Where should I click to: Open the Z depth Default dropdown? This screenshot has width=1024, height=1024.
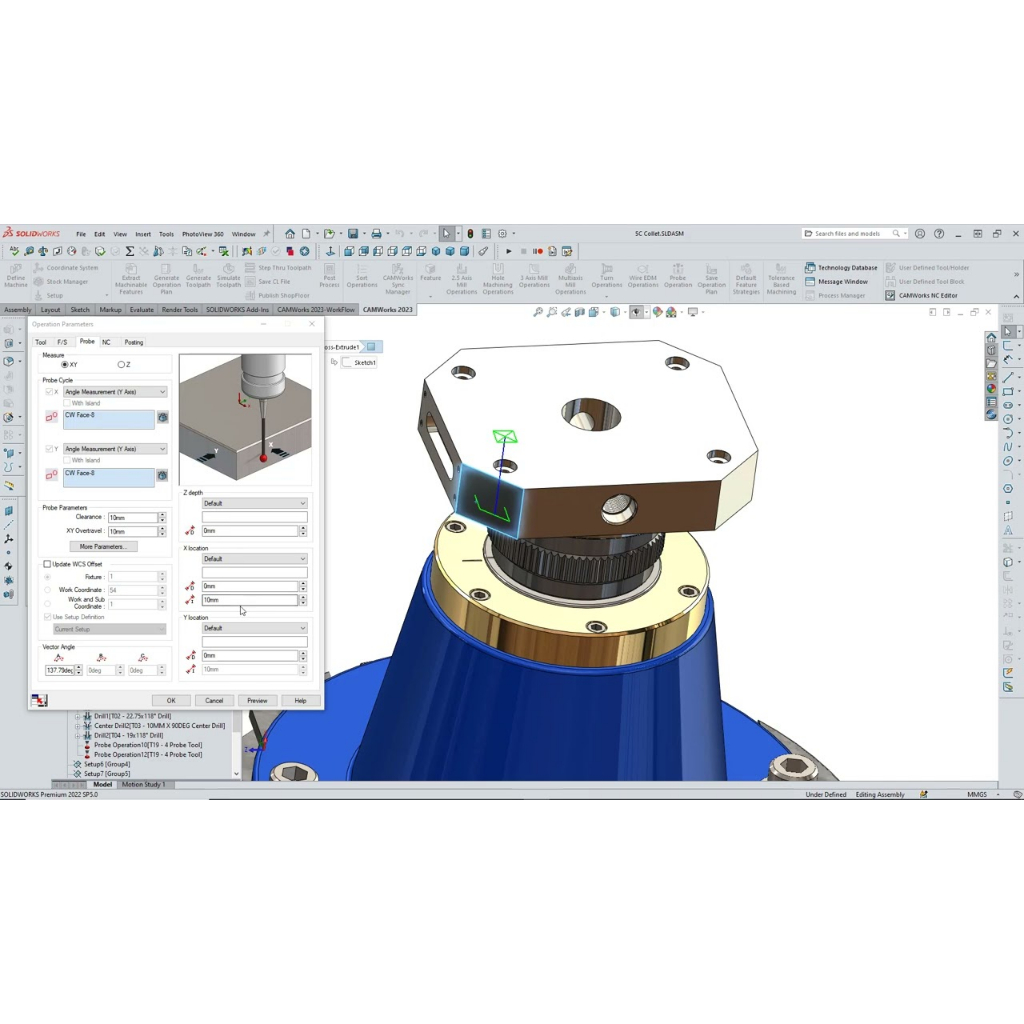[254, 504]
